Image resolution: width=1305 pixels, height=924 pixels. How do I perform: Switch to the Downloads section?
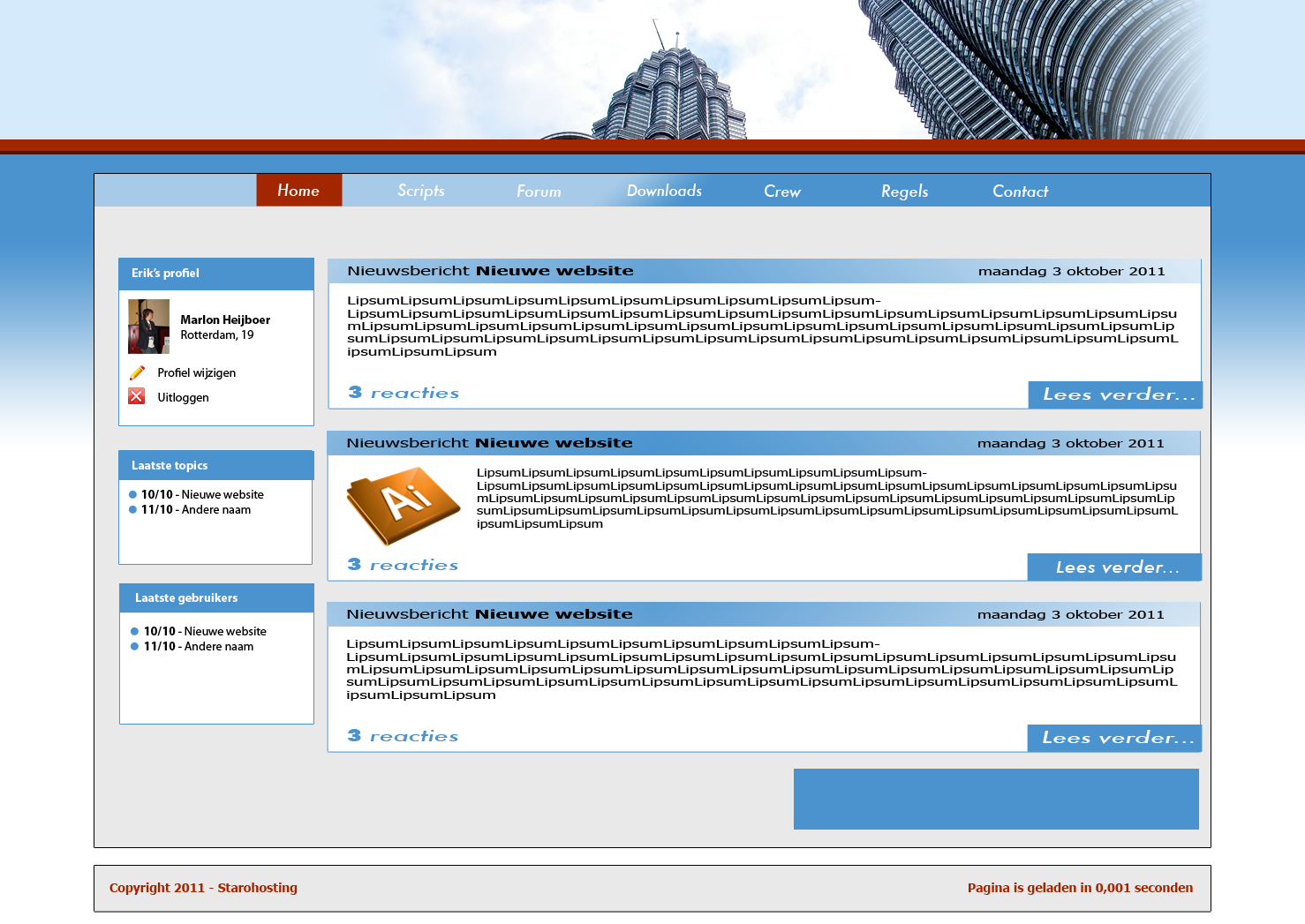664,191
